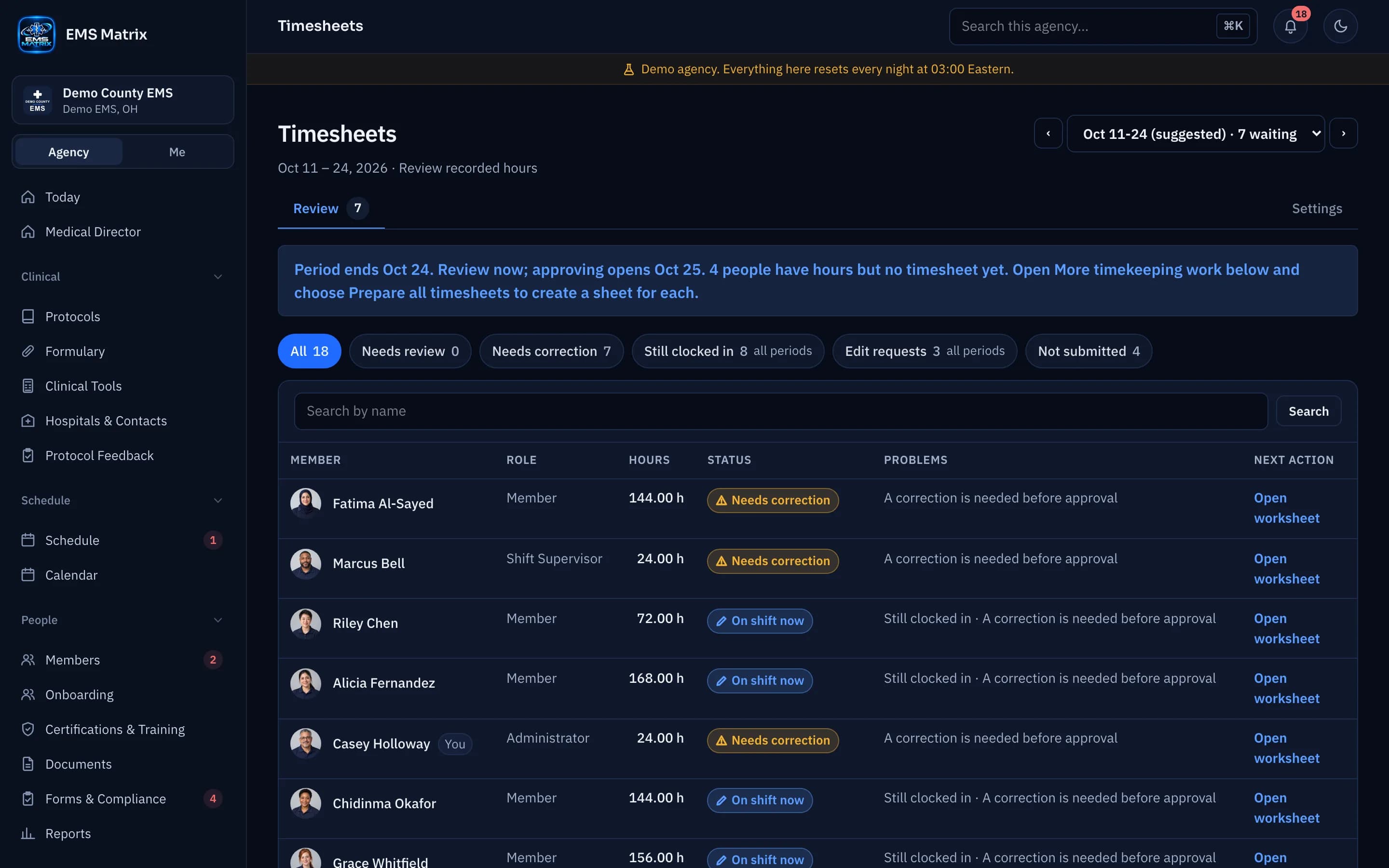Click the Search button beside name field

(1308, 411)
